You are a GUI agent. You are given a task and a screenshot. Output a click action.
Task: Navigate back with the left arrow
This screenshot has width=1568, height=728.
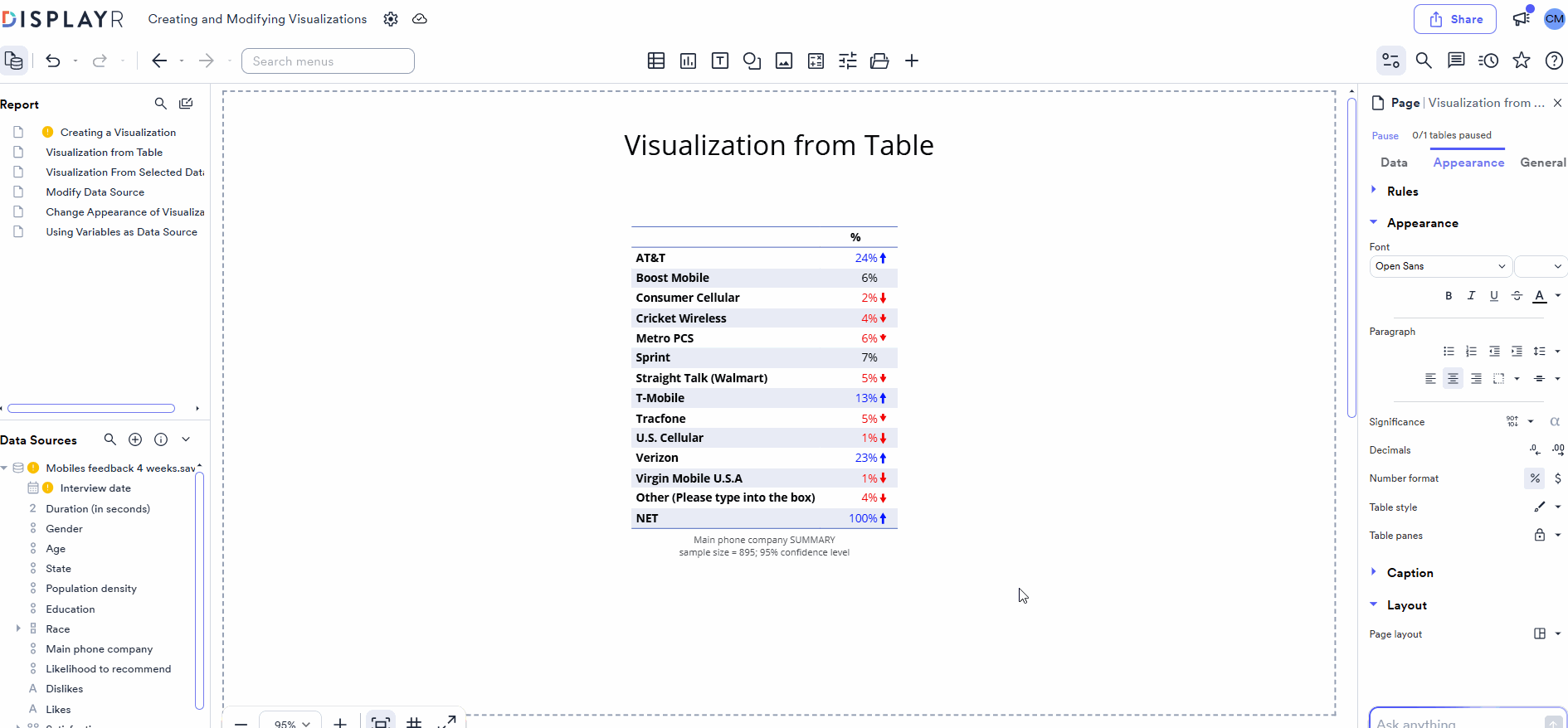click(159, 61)
